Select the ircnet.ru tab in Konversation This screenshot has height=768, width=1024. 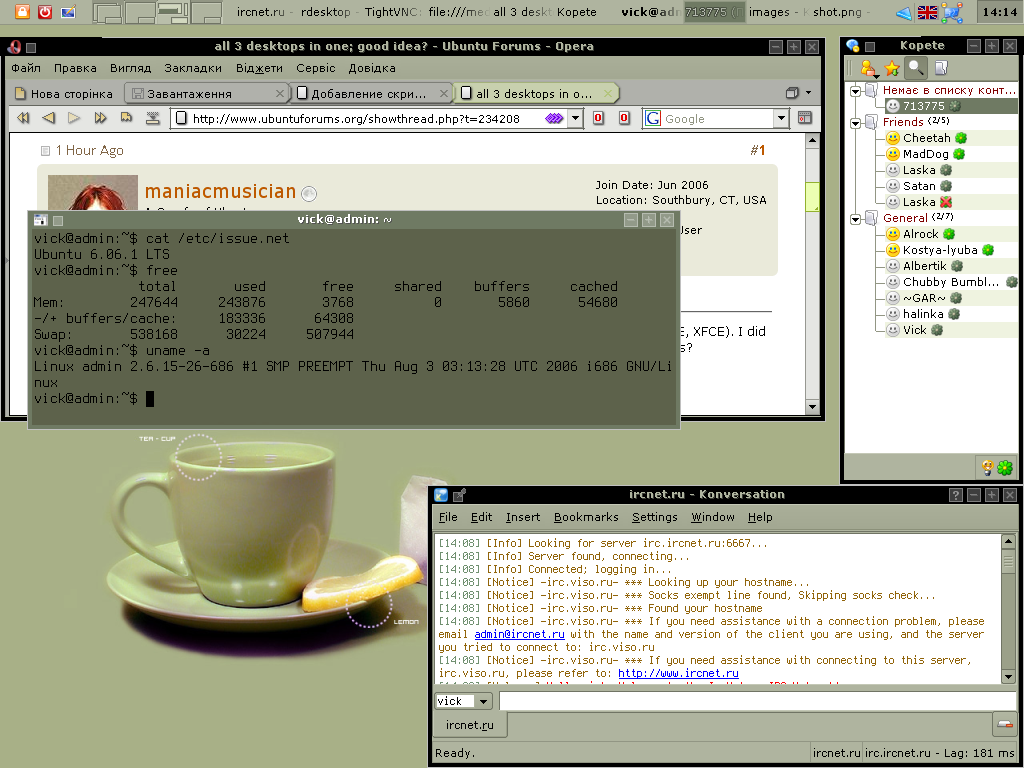pos(470,725)
